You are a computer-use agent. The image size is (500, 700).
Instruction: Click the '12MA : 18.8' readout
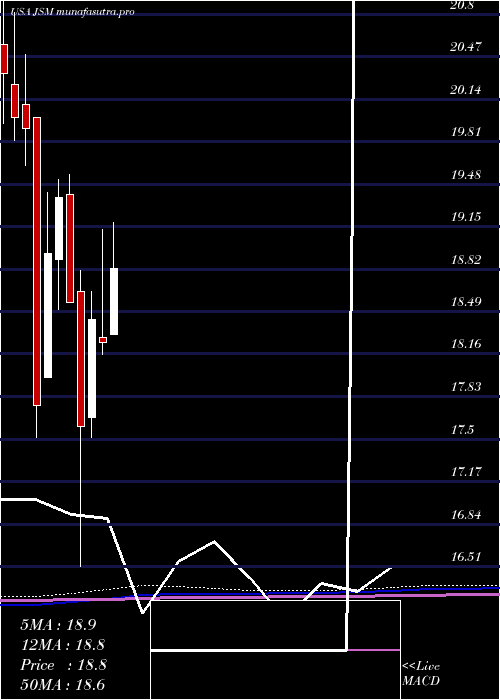click(63, 645)
